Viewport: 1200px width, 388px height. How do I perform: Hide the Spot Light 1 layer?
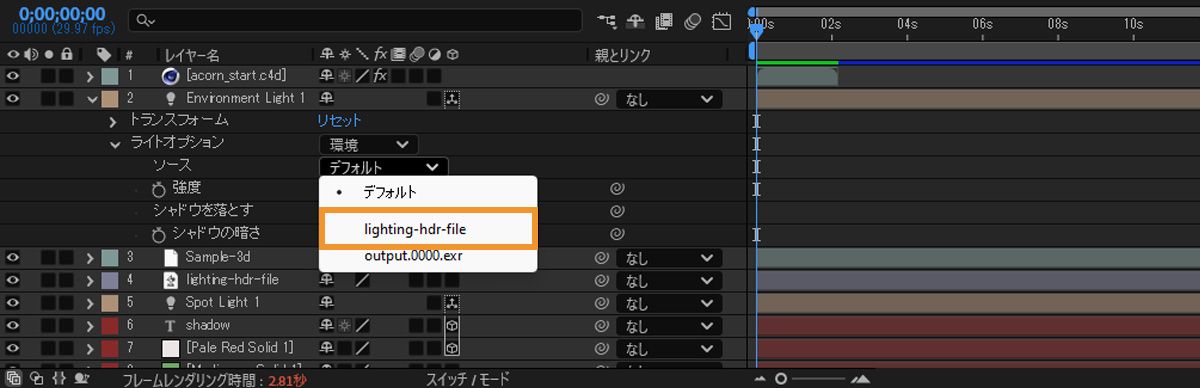pyautogui.click(x=13, y=302)
